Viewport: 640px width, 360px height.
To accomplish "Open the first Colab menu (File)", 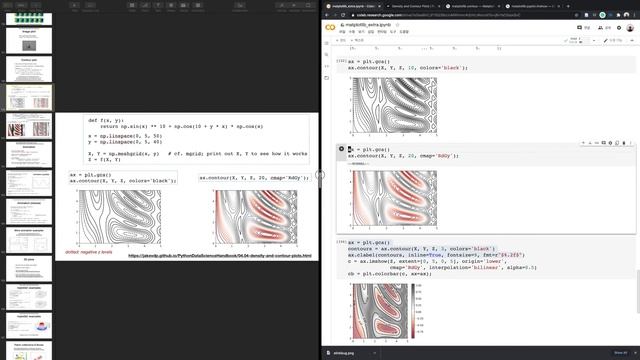I will point(342,32).
